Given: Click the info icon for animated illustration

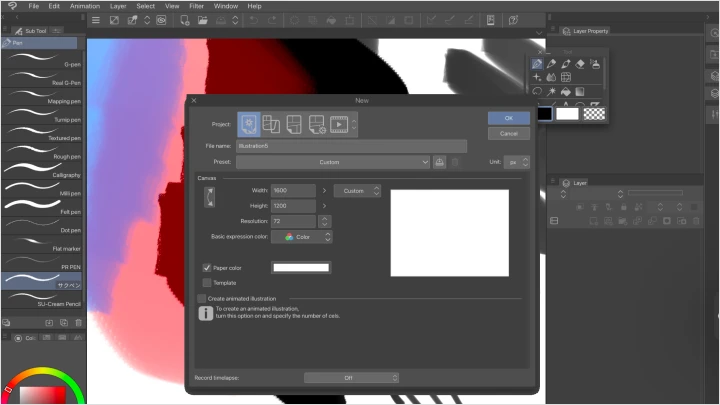Looking at the screenshot, I should [x=205, y=313].
